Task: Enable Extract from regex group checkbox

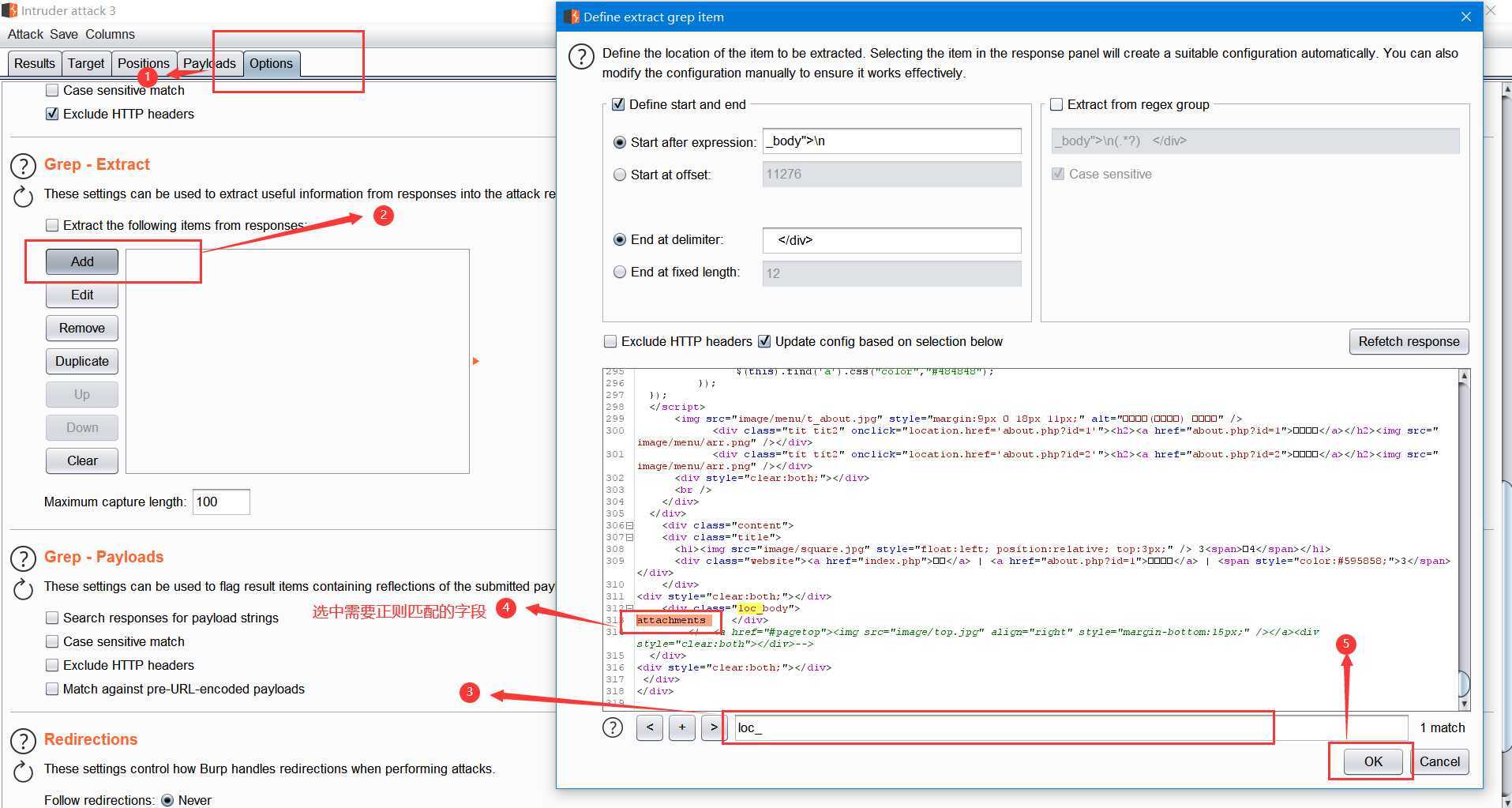Action: (1056, 104)
